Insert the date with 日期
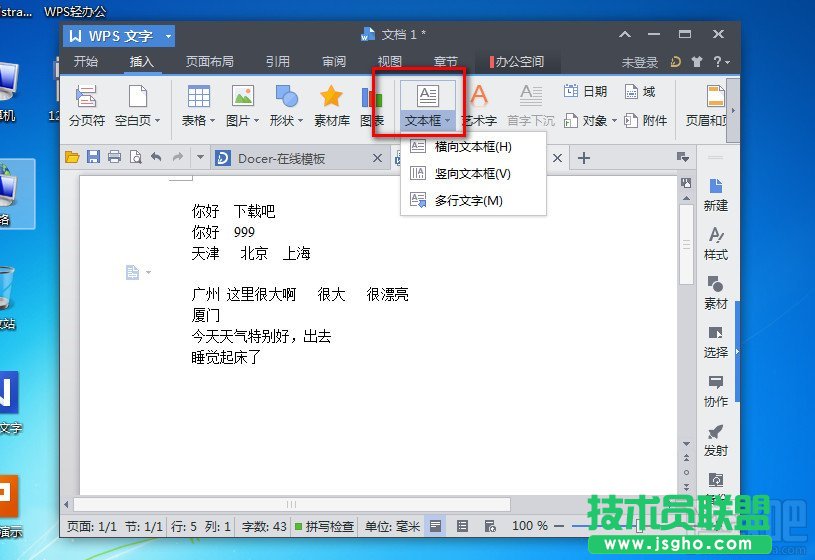The width and height of the screenshot is (815, 560). [585, 92]
